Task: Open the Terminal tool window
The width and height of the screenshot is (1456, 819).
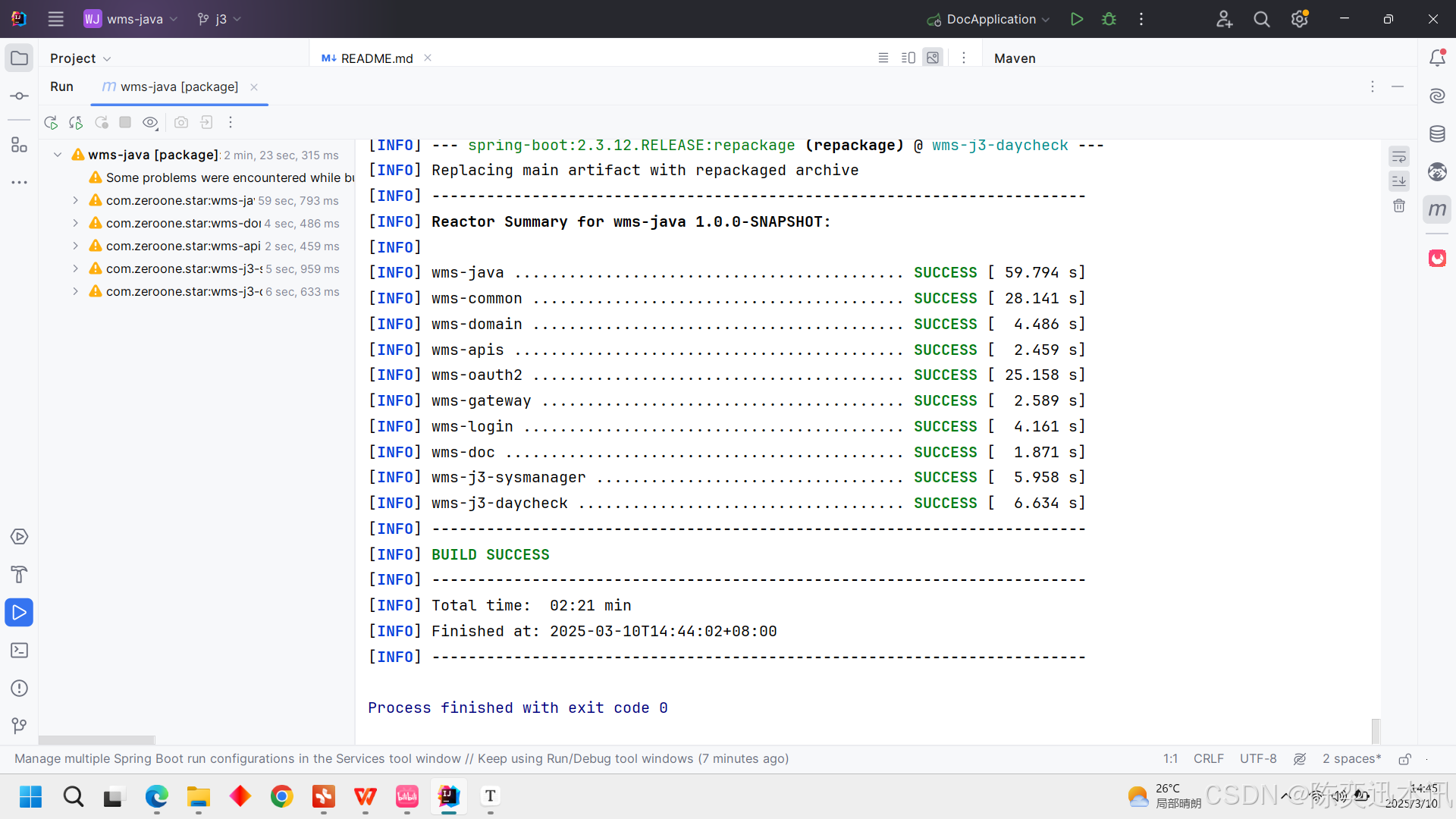Action: 19,651
